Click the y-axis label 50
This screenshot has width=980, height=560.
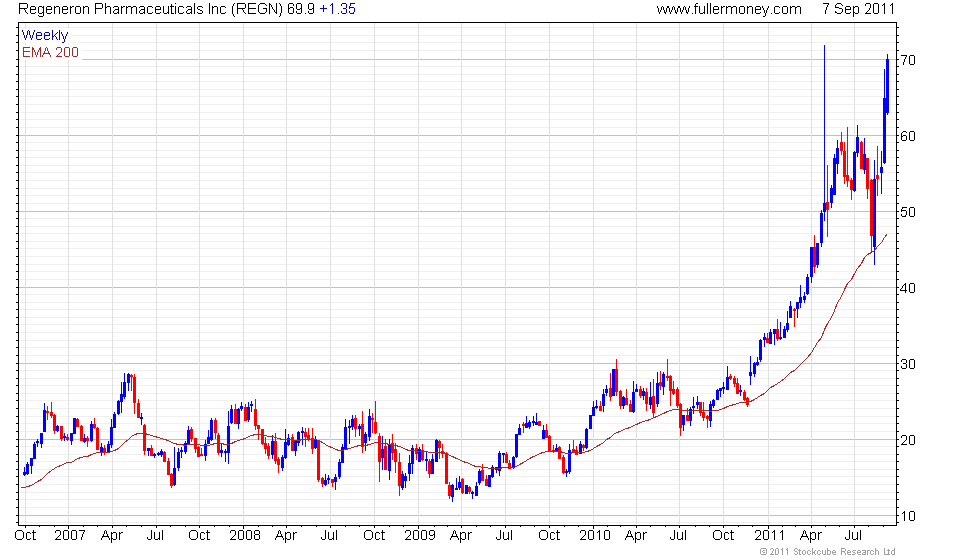click(908, 212)
